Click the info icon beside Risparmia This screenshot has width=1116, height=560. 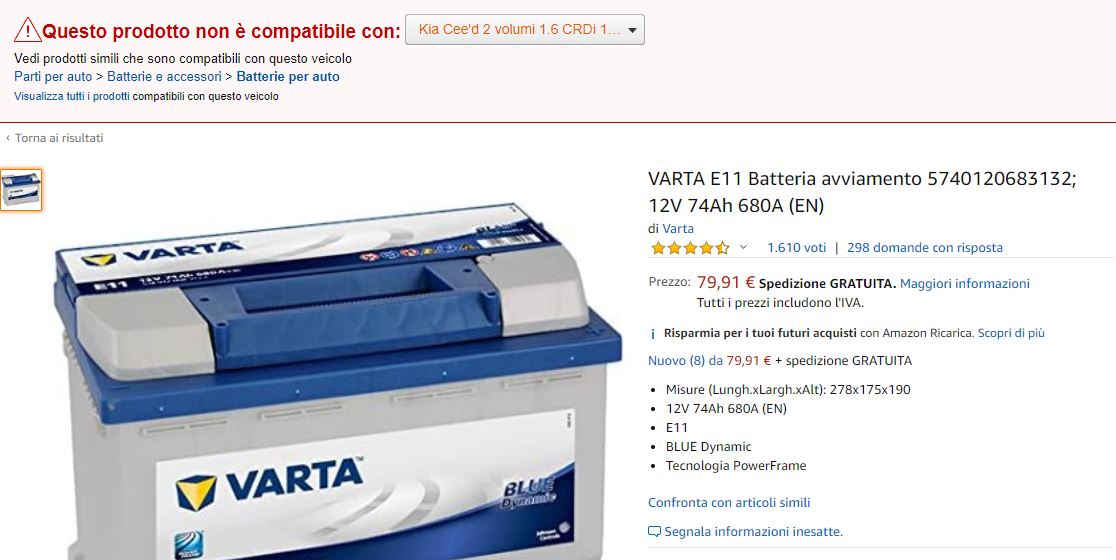tap(653, 334)
